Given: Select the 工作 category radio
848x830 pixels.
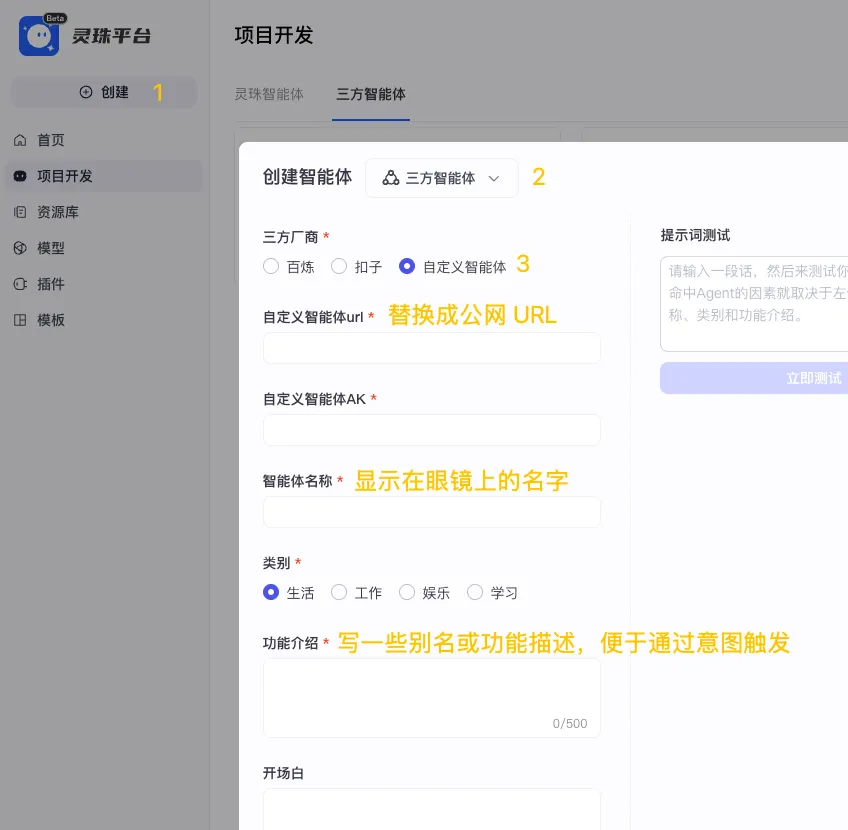Looking at the screenshot, I should point(339,592).
